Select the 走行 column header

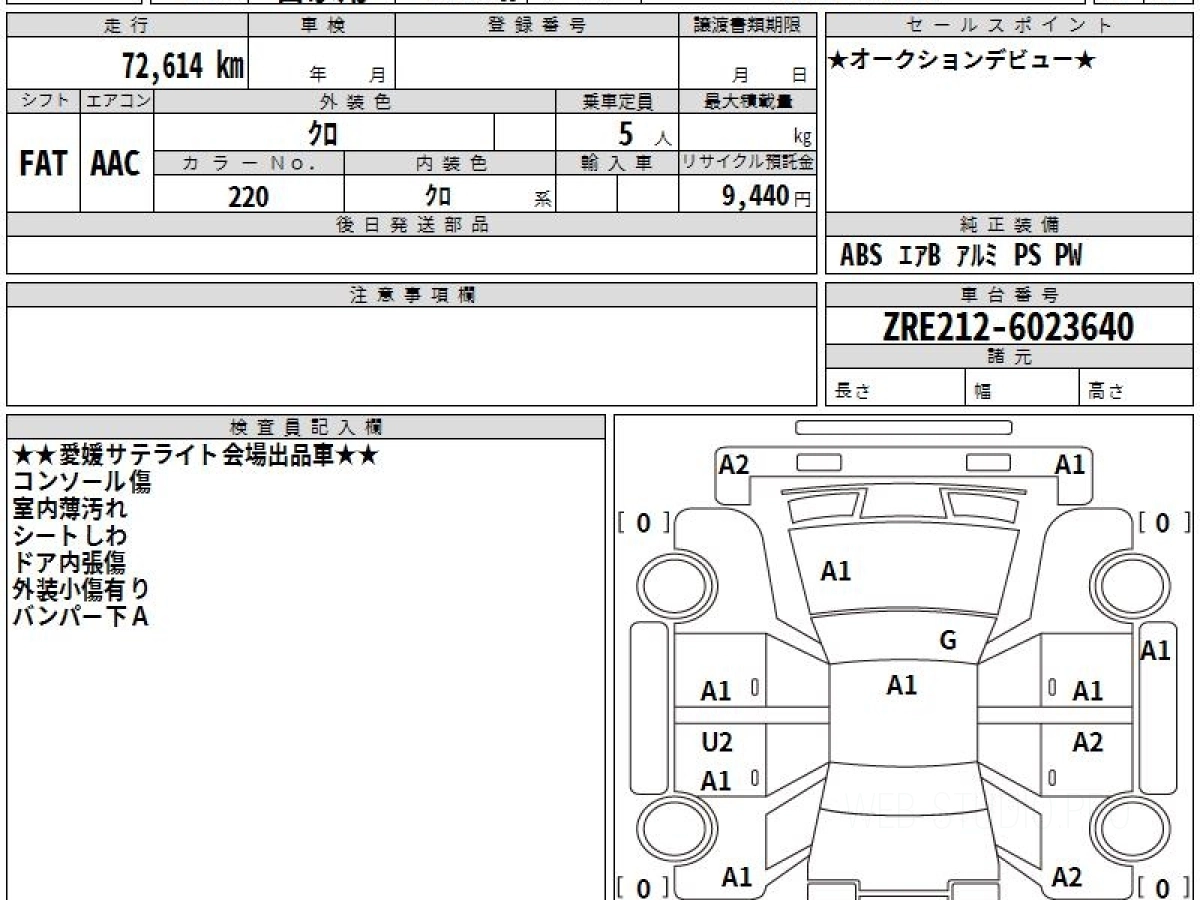[127, 26]
